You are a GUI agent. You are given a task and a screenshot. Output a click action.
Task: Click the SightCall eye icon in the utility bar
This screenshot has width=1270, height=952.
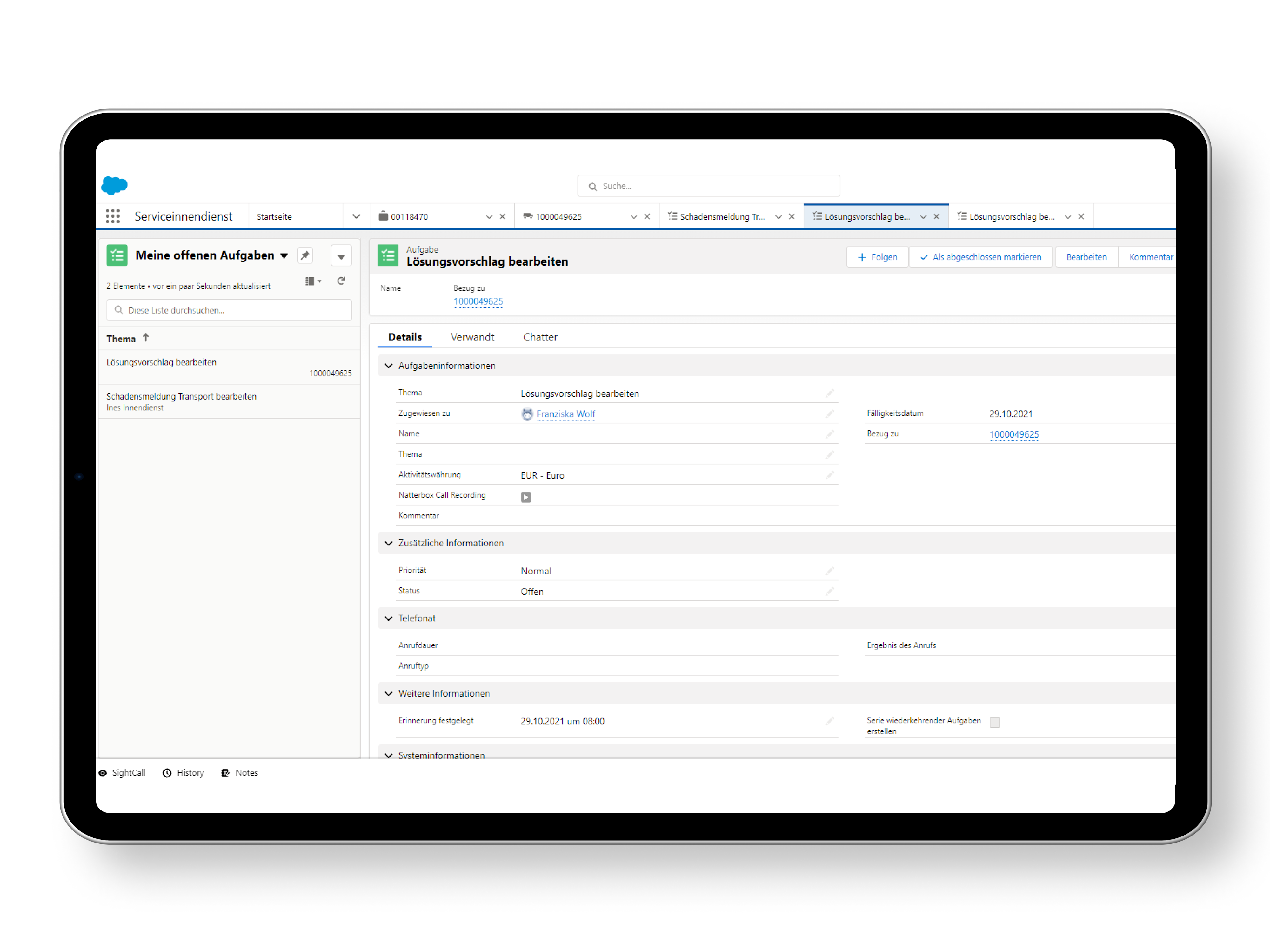[103, 773]
